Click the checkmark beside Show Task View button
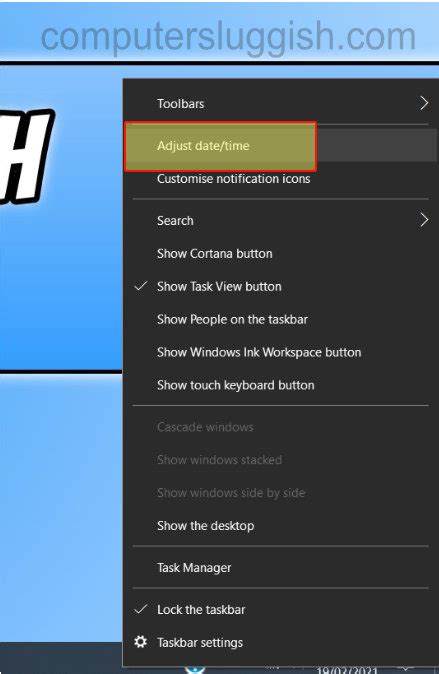439x674 pixels. tap(141, 286)
